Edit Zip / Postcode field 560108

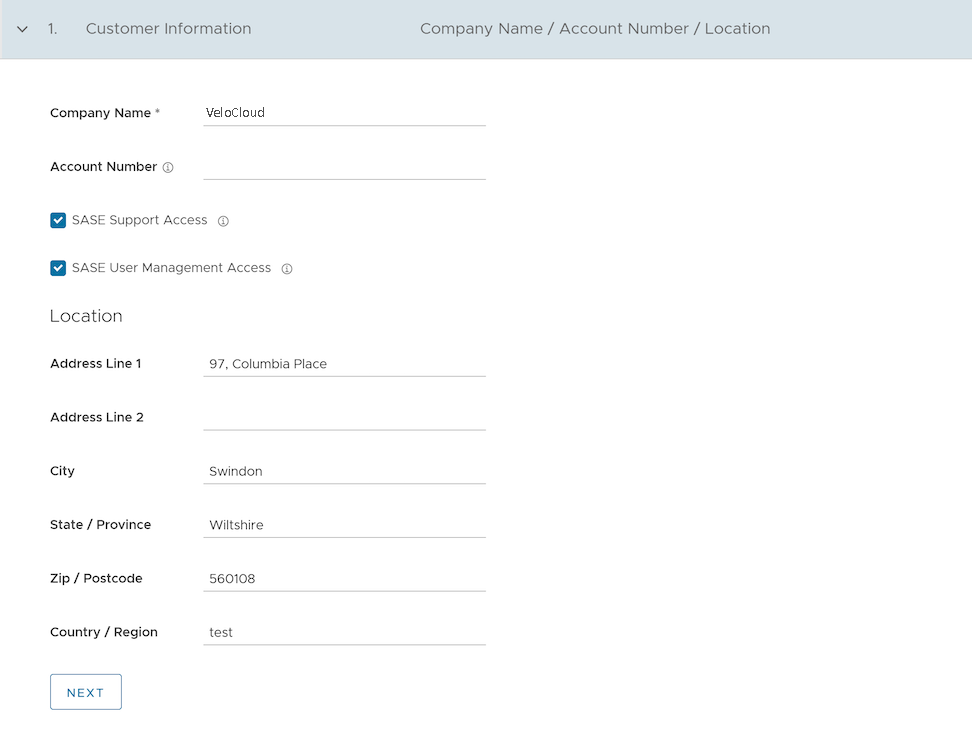pyautogui.click(x=345, y=579)
